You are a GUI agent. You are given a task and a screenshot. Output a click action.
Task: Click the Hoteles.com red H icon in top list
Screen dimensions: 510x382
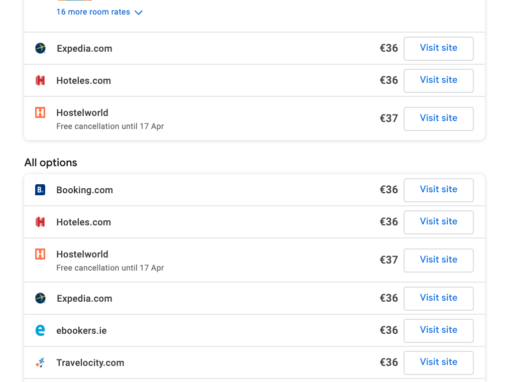point(40,80)
